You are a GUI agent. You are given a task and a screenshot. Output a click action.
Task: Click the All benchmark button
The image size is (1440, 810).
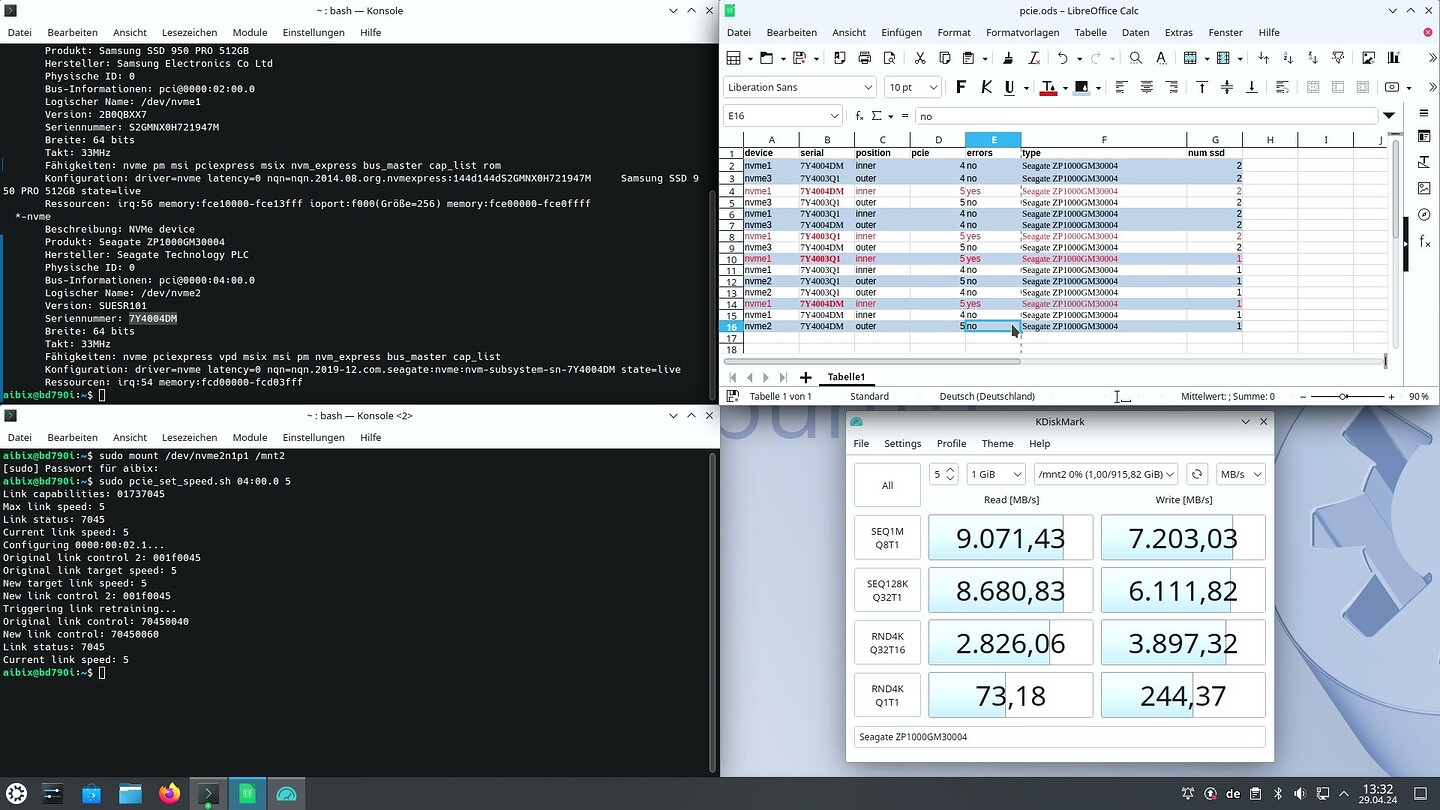887,485
